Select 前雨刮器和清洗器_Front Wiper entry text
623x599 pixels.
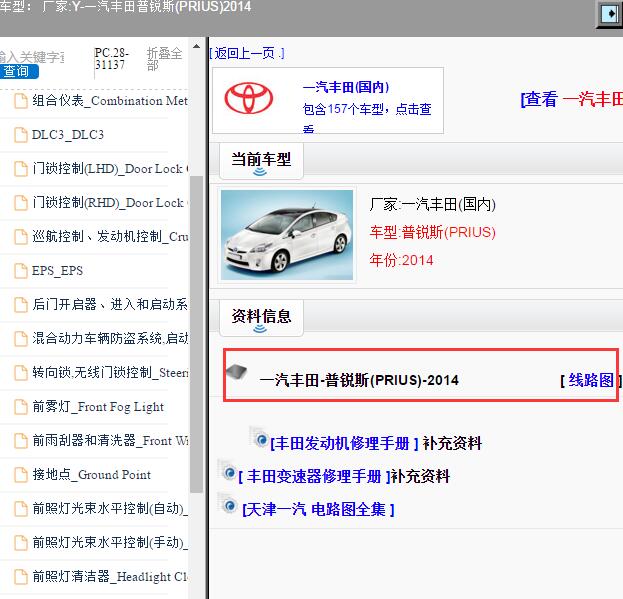coord(110,441)
